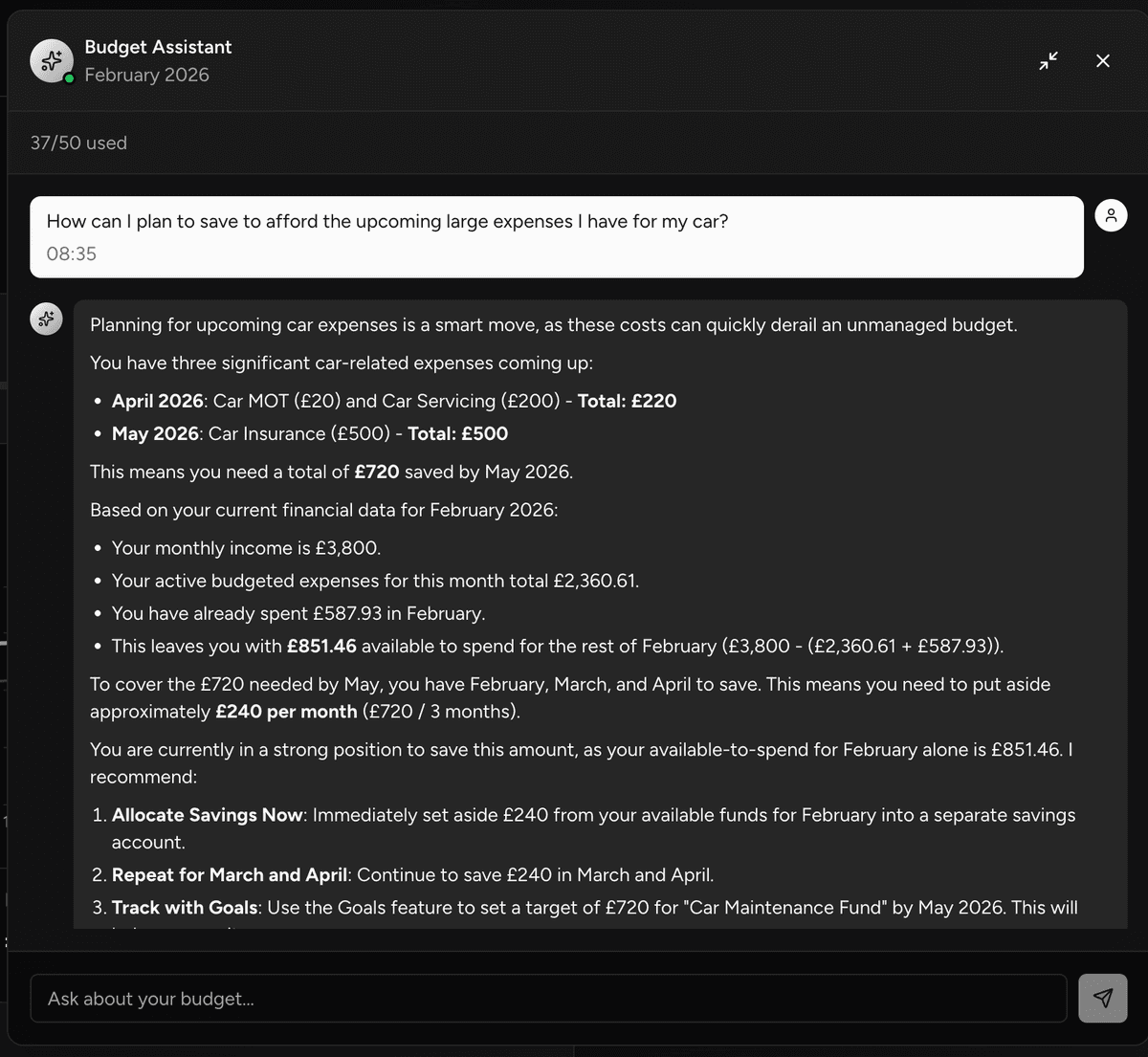Click the 'Budget Assistant' title text

pyautogui.click(x=158, y=47)
